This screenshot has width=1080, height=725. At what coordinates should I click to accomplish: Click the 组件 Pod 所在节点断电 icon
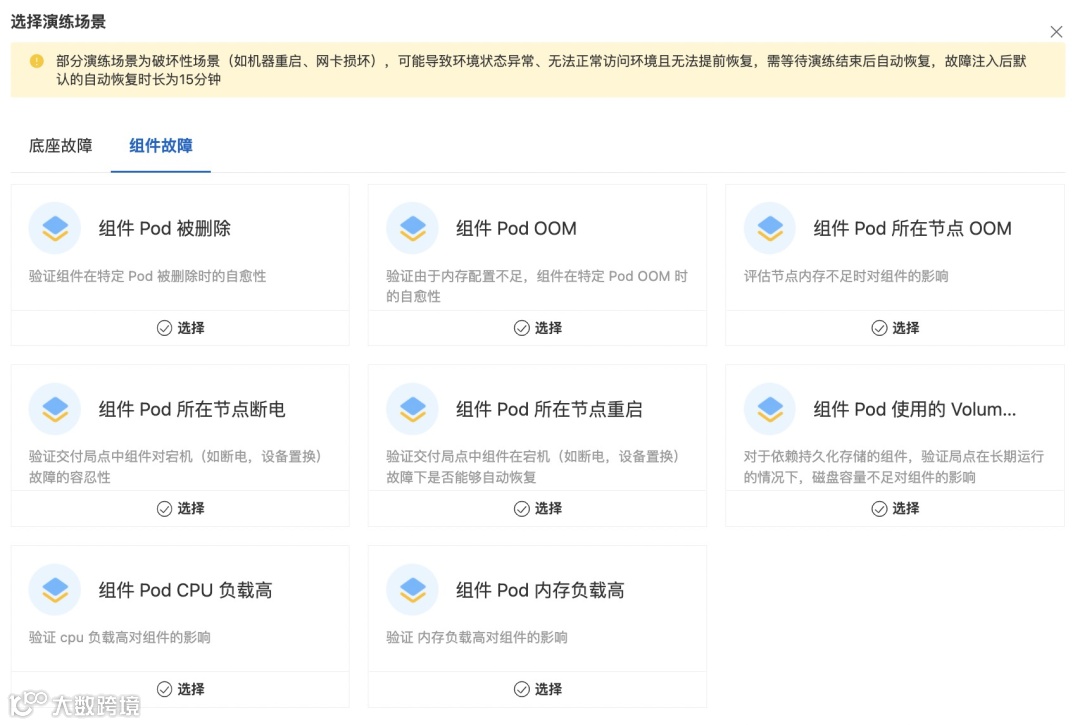pos(54,409)
